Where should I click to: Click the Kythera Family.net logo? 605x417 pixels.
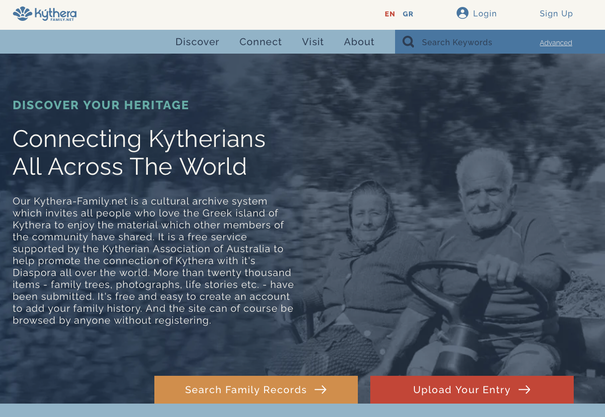tap(45, 14)
